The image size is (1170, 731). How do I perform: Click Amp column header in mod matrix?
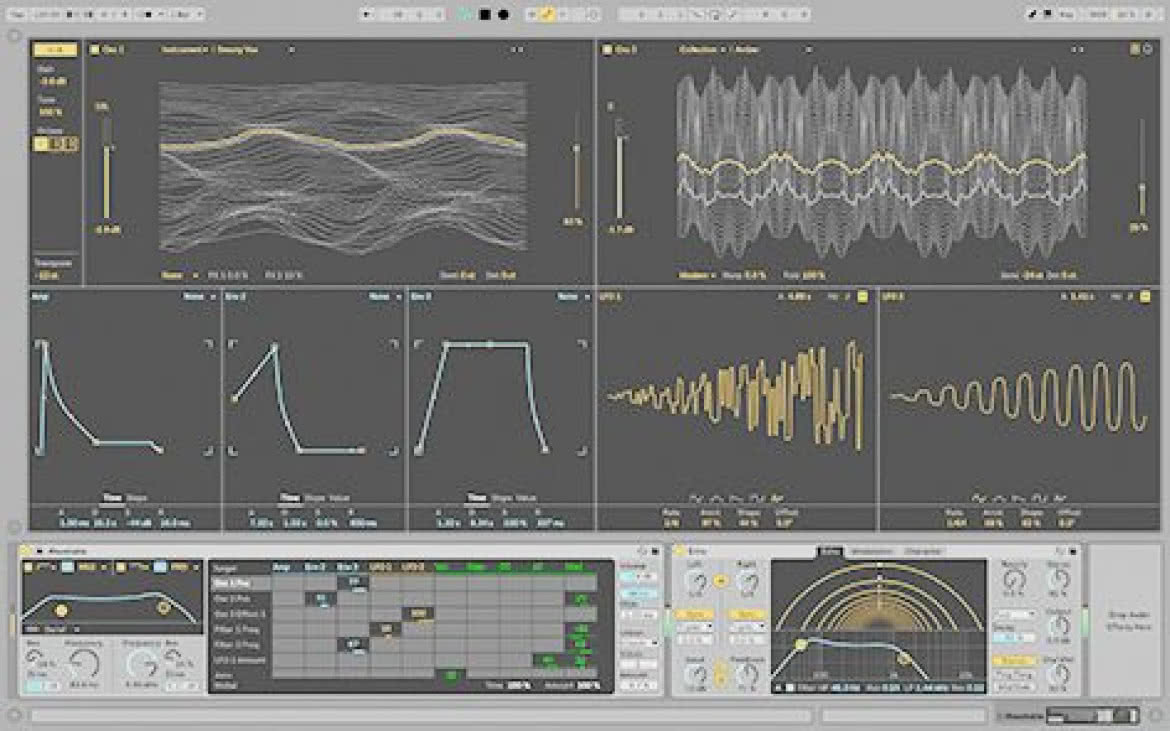tap(281, 568)
